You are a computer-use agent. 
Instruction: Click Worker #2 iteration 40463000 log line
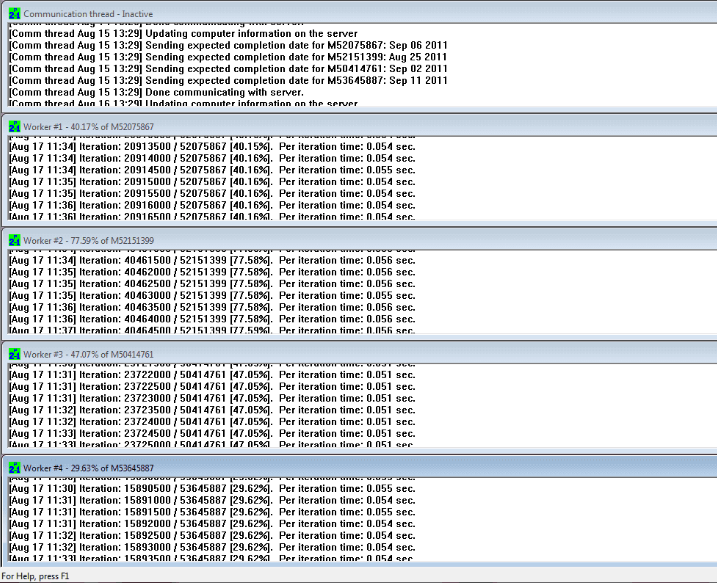[212, 296]
